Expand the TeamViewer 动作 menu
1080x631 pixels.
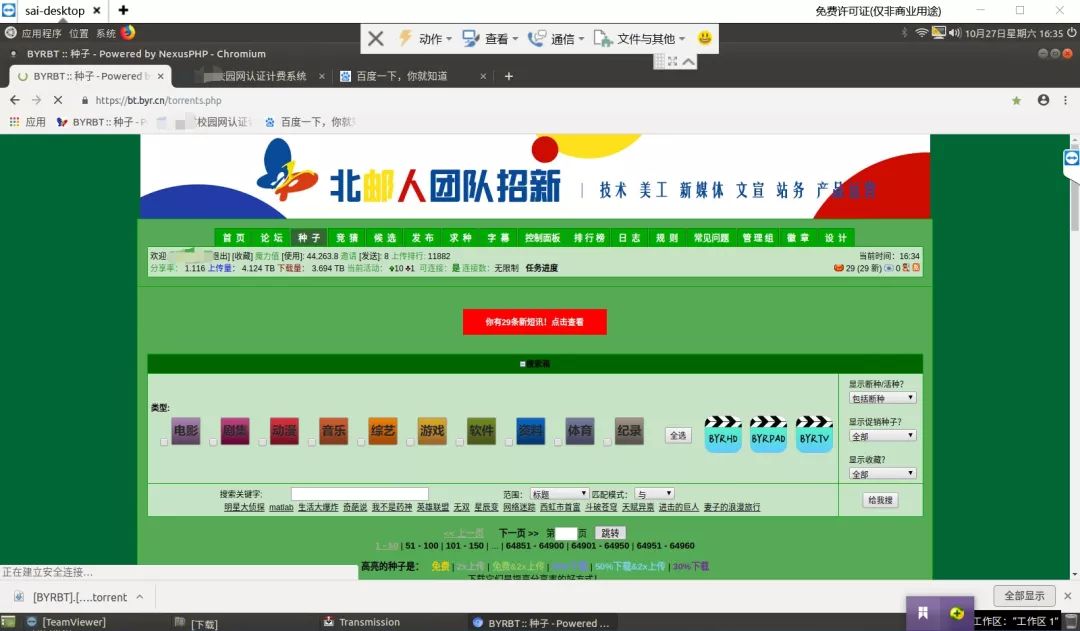(x=426, y=39)
